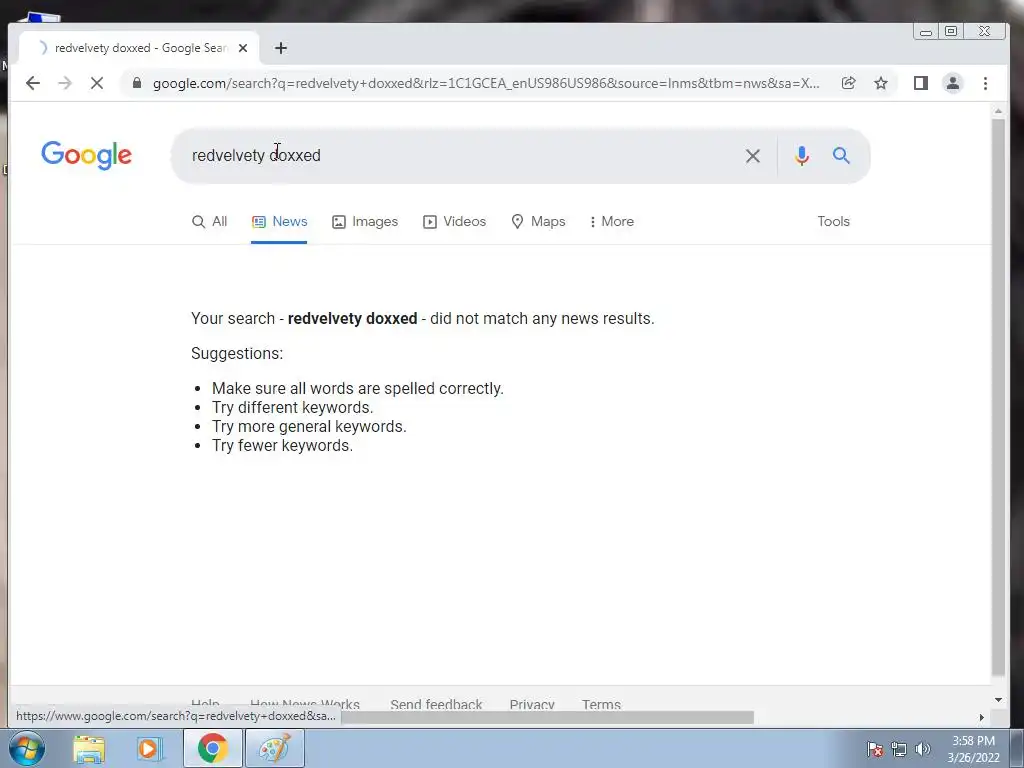
Task: Switch to the Images tab
Action: pyautogui.click(x=365, y=221)
